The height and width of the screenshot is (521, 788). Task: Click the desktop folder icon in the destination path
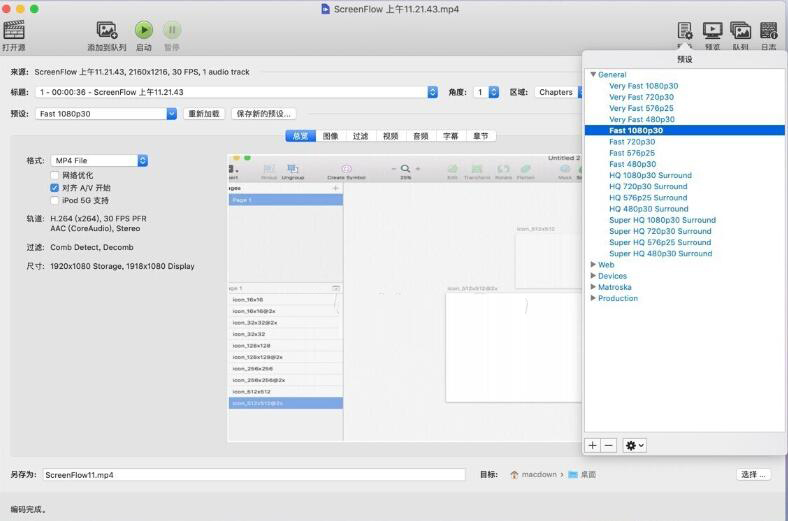tap(572, 475)
